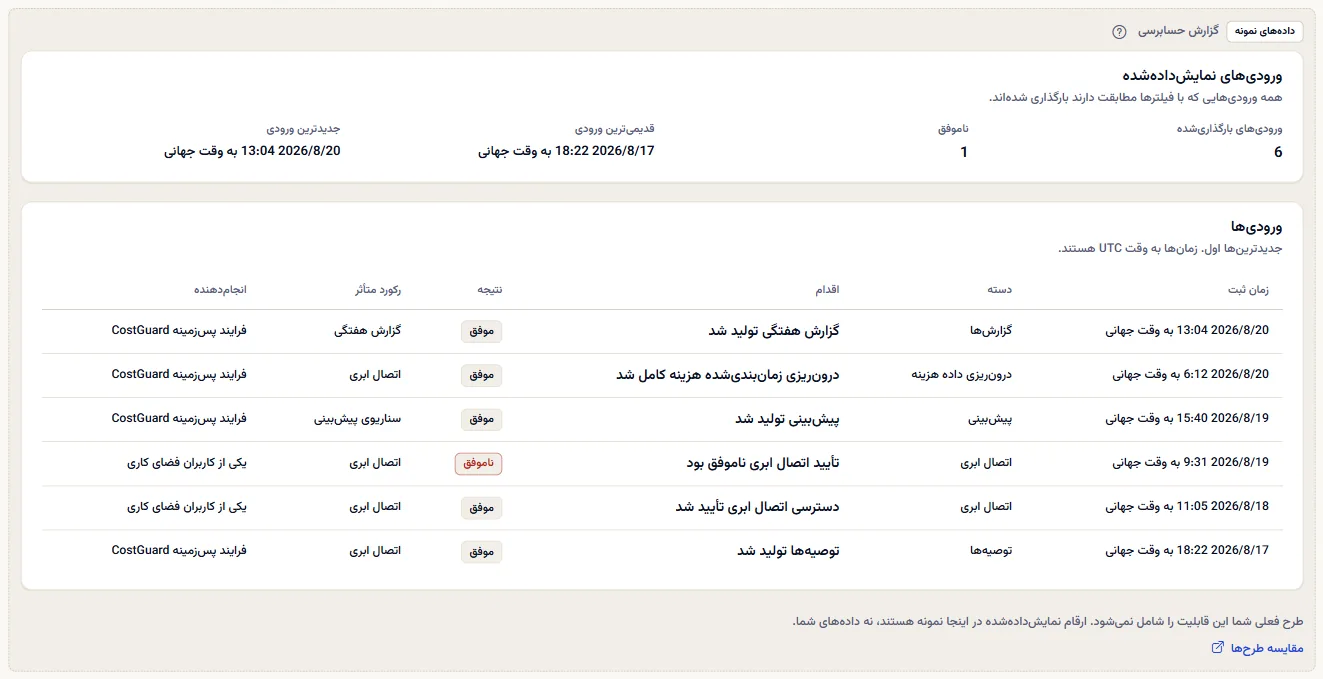Click the ورودی‌ها table card heading

(x=1257, y=227)
